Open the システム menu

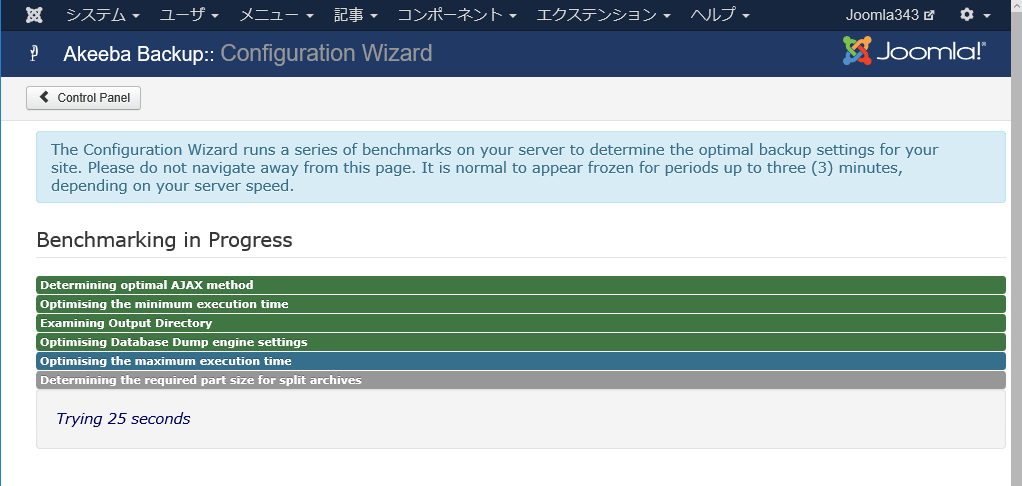click(x=103, y=15)
